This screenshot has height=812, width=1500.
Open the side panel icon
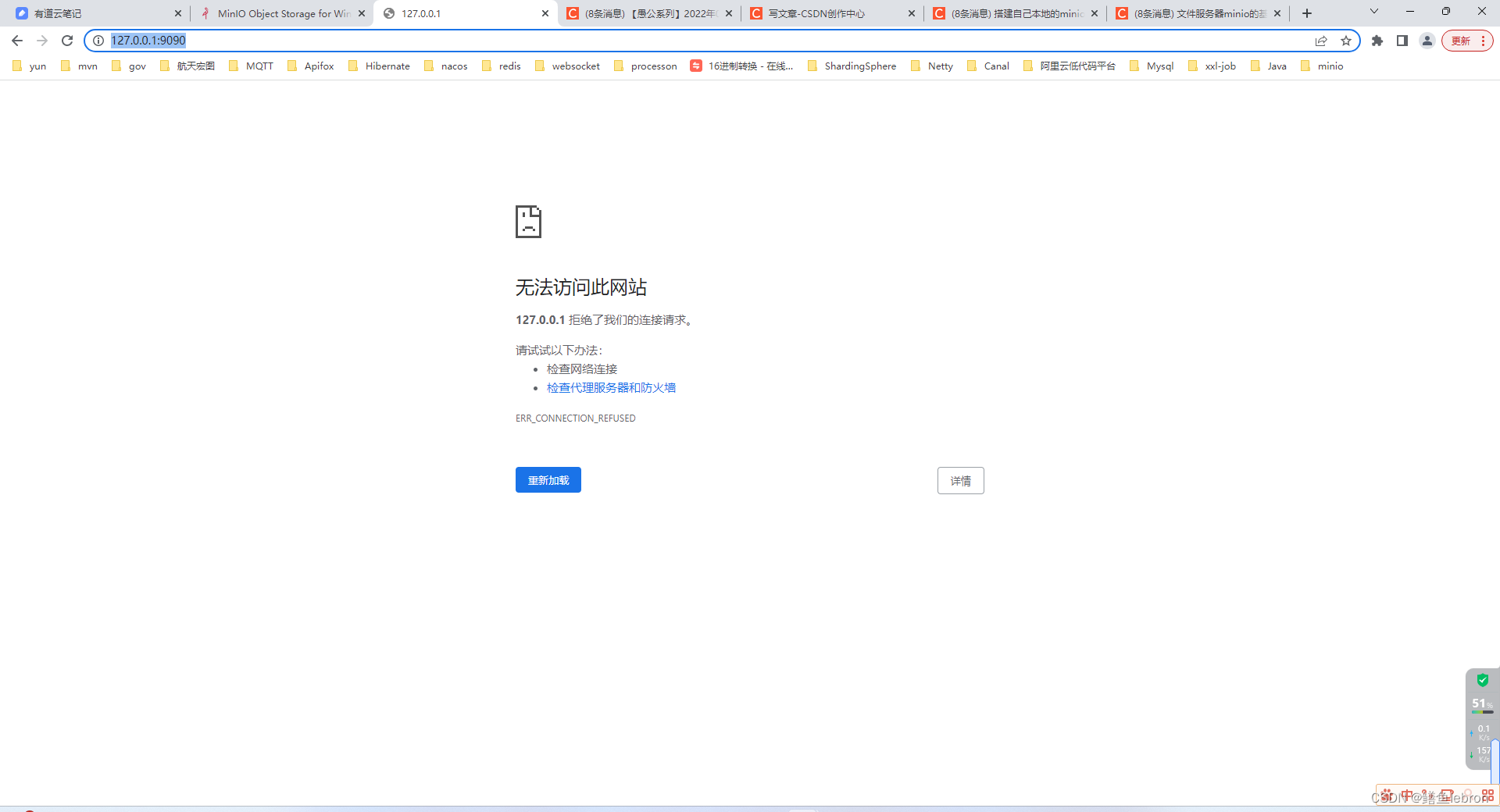[1402, 41]
